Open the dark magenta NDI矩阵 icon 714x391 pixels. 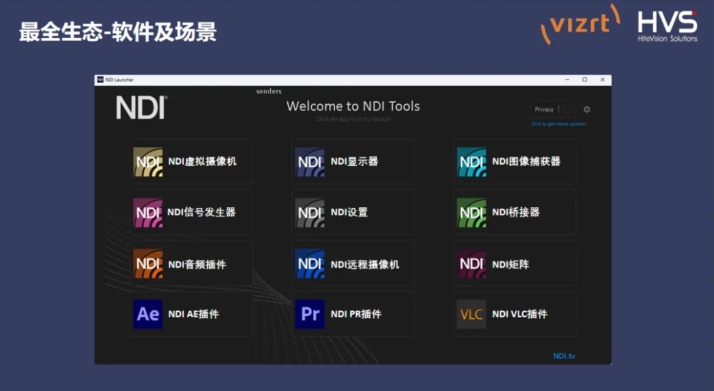point(471,264)
